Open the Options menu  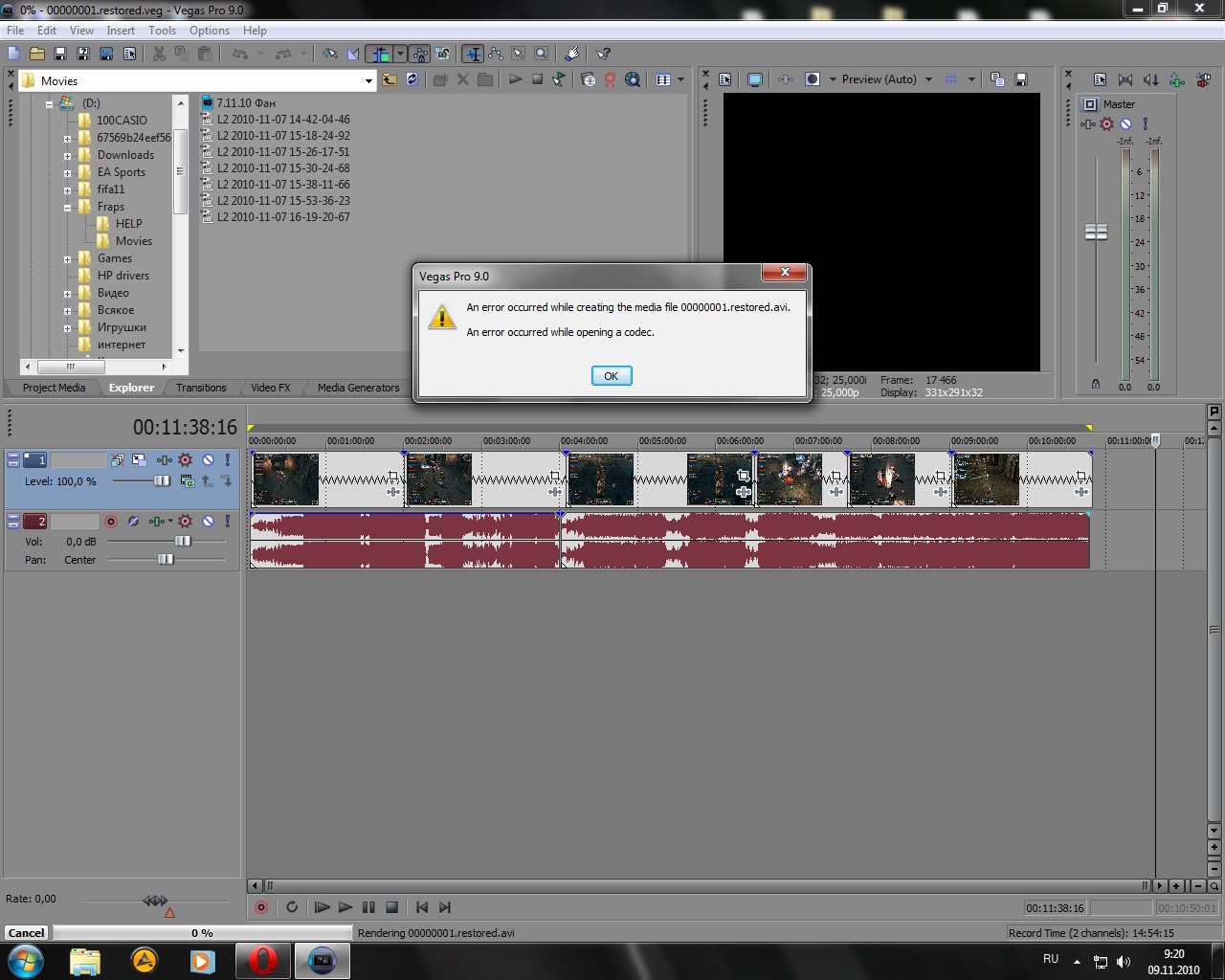(210, 31)
